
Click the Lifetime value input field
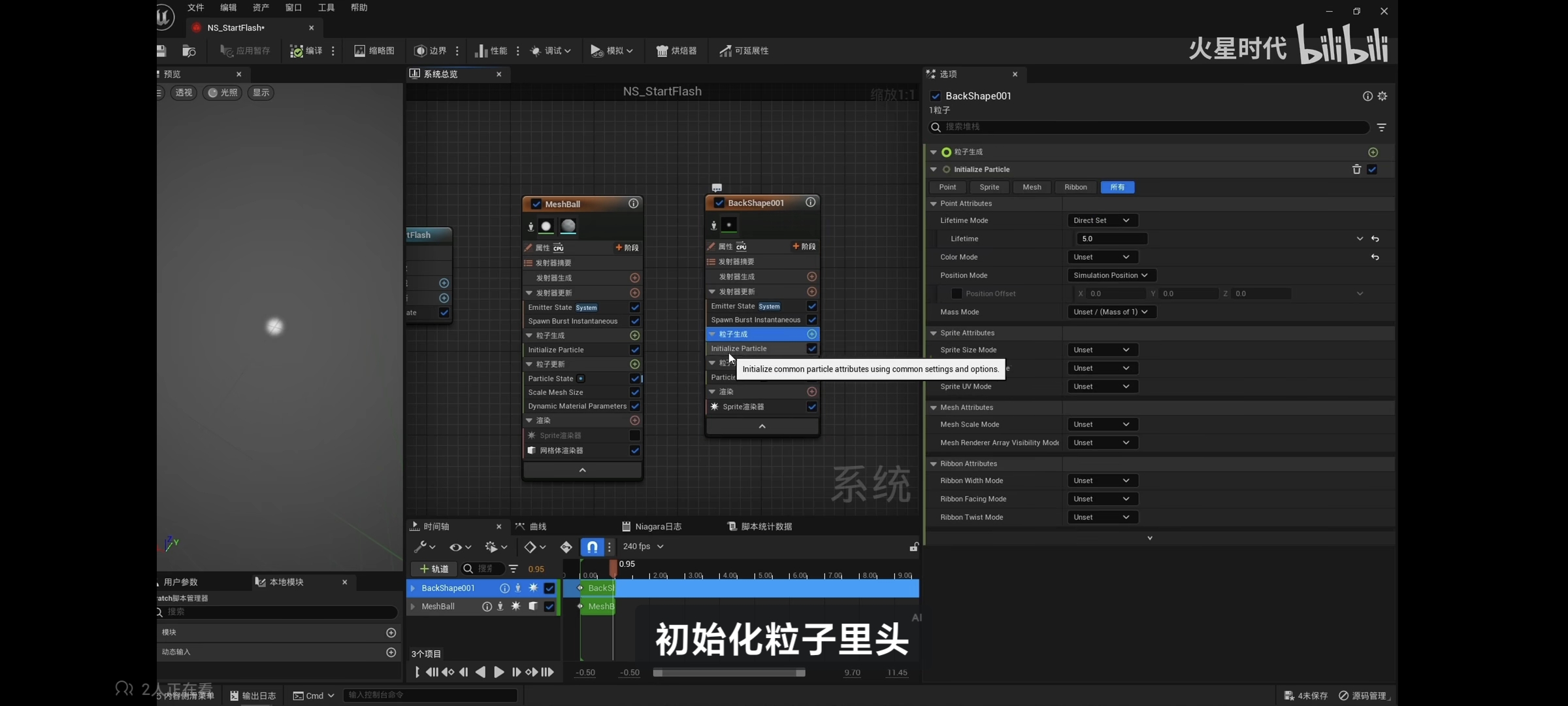(x=1111, y=239)
